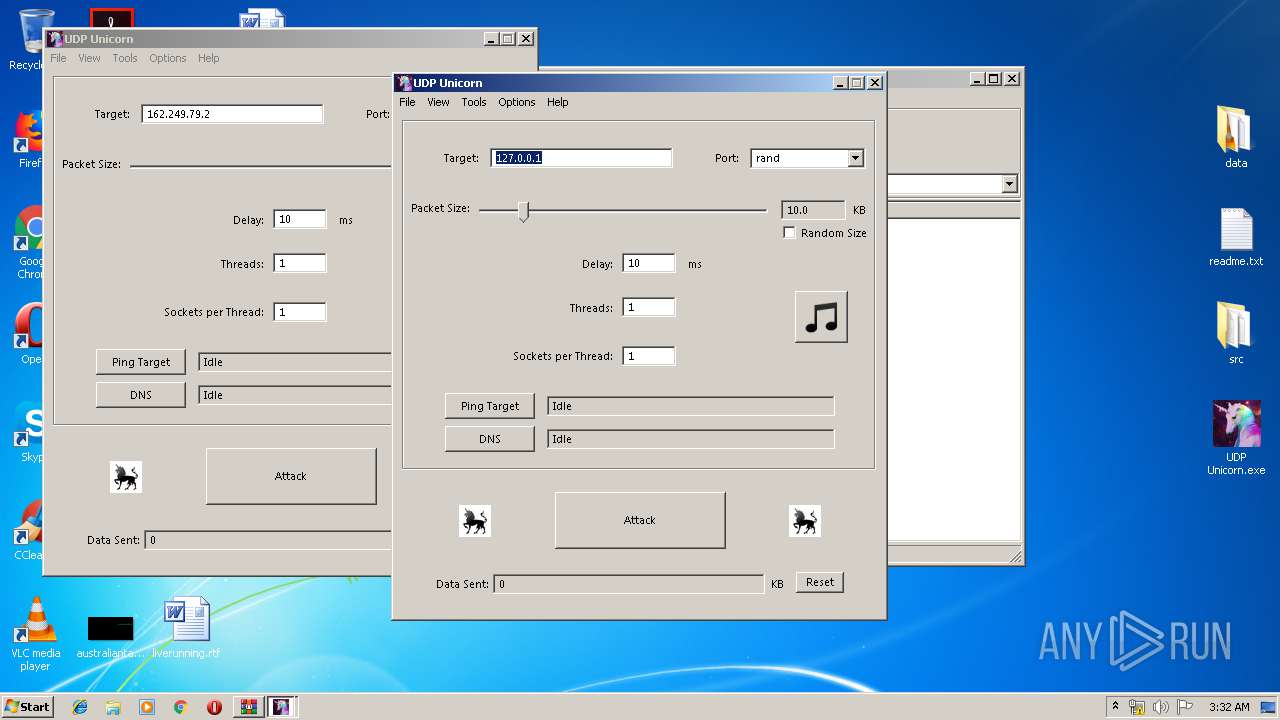Screen dimensions: 1280x720
Task: Click right unicorn icon beside Attack button
Action: [x=805, y=520]
